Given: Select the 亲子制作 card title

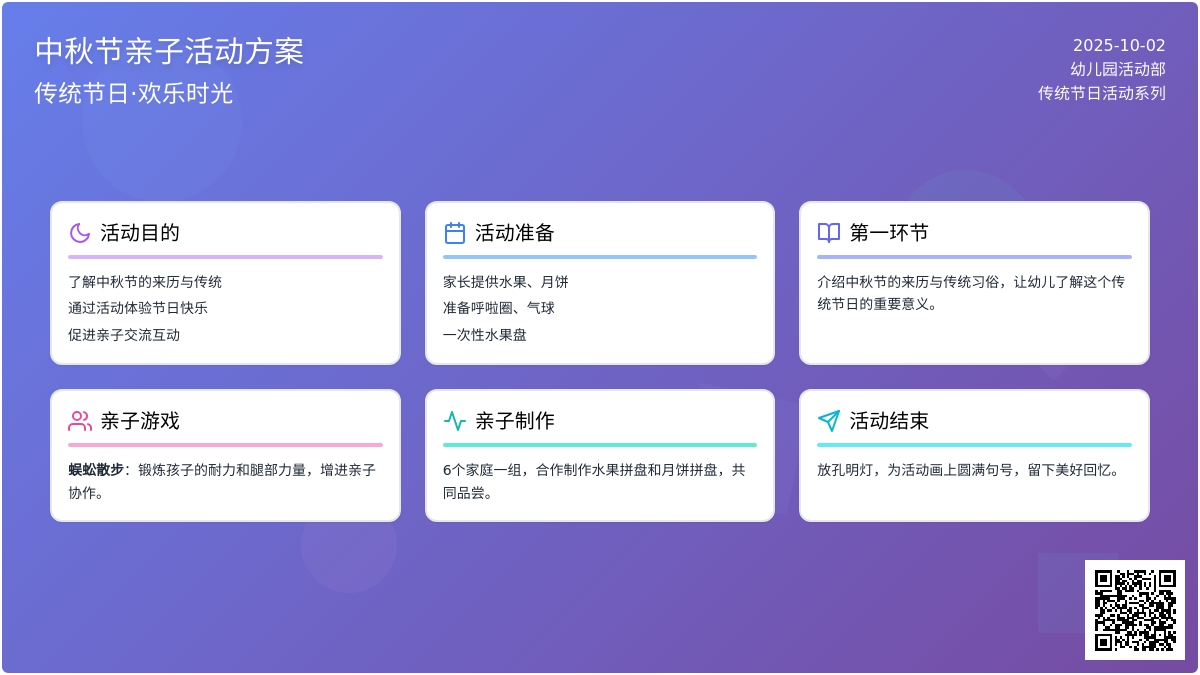Looking at the screenshot, I should point(515,421).
